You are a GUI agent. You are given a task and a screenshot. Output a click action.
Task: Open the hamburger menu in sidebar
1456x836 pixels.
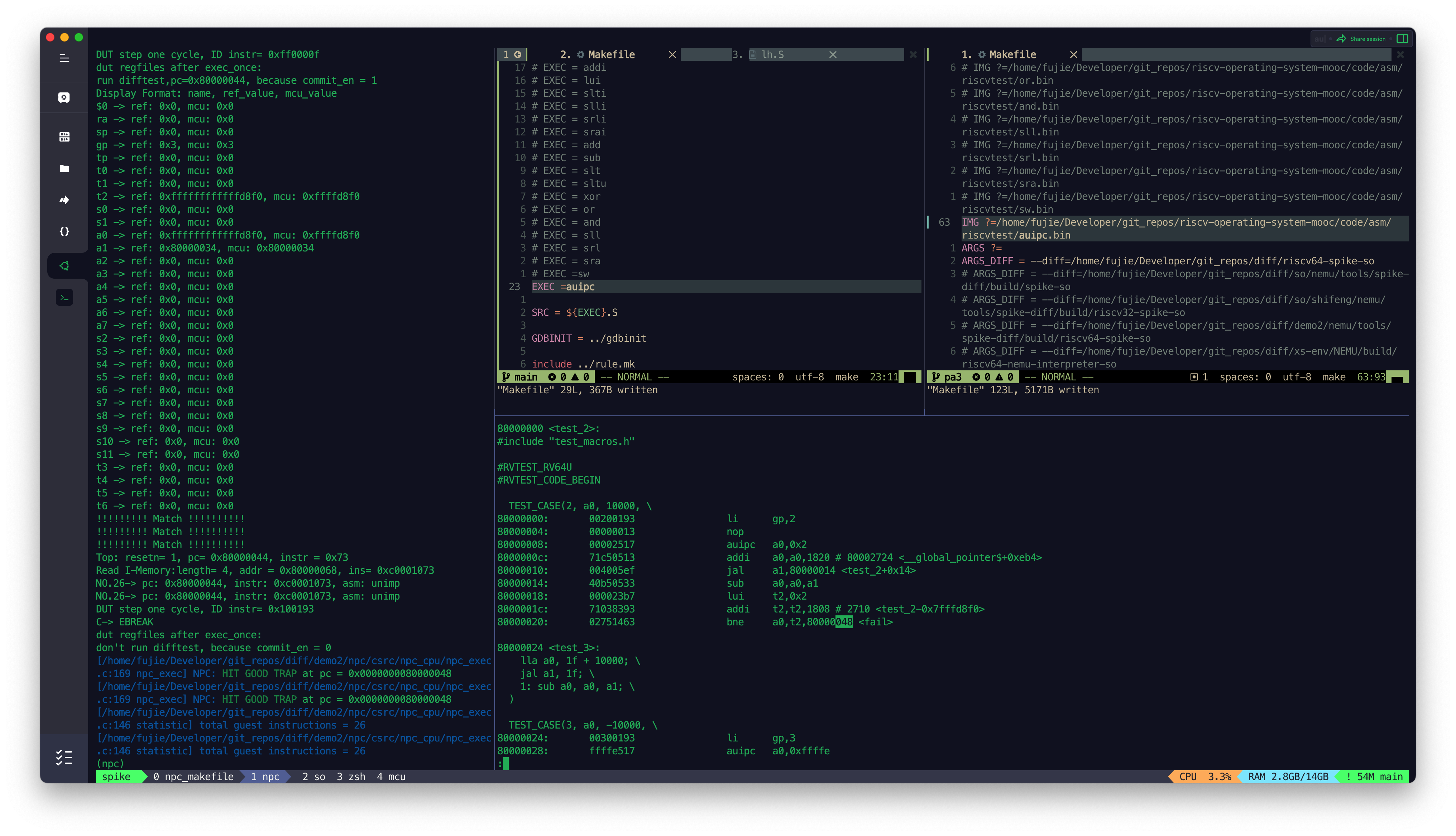click(64, 58)
